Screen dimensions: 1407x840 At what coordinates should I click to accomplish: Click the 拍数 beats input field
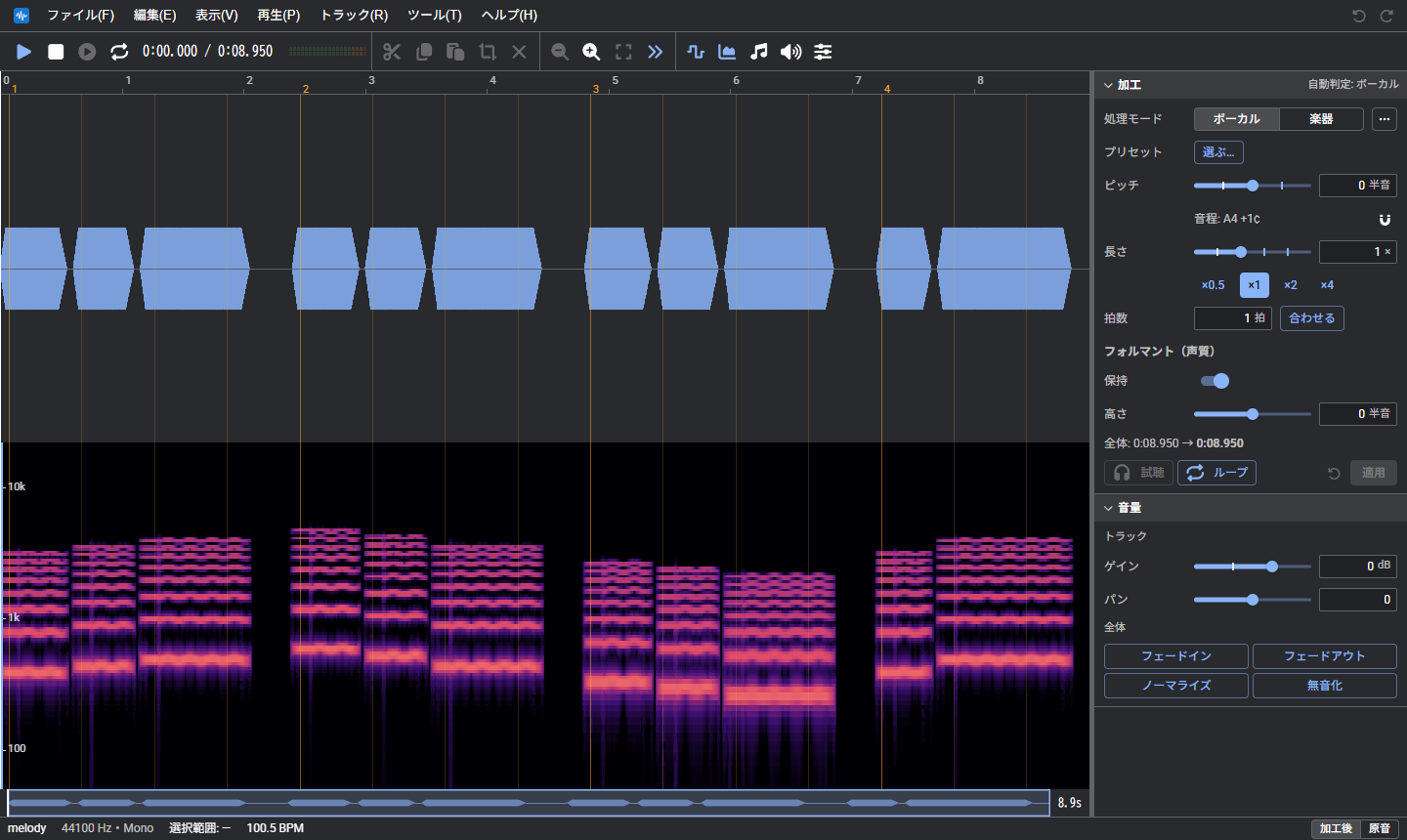tap(1233, 318)
